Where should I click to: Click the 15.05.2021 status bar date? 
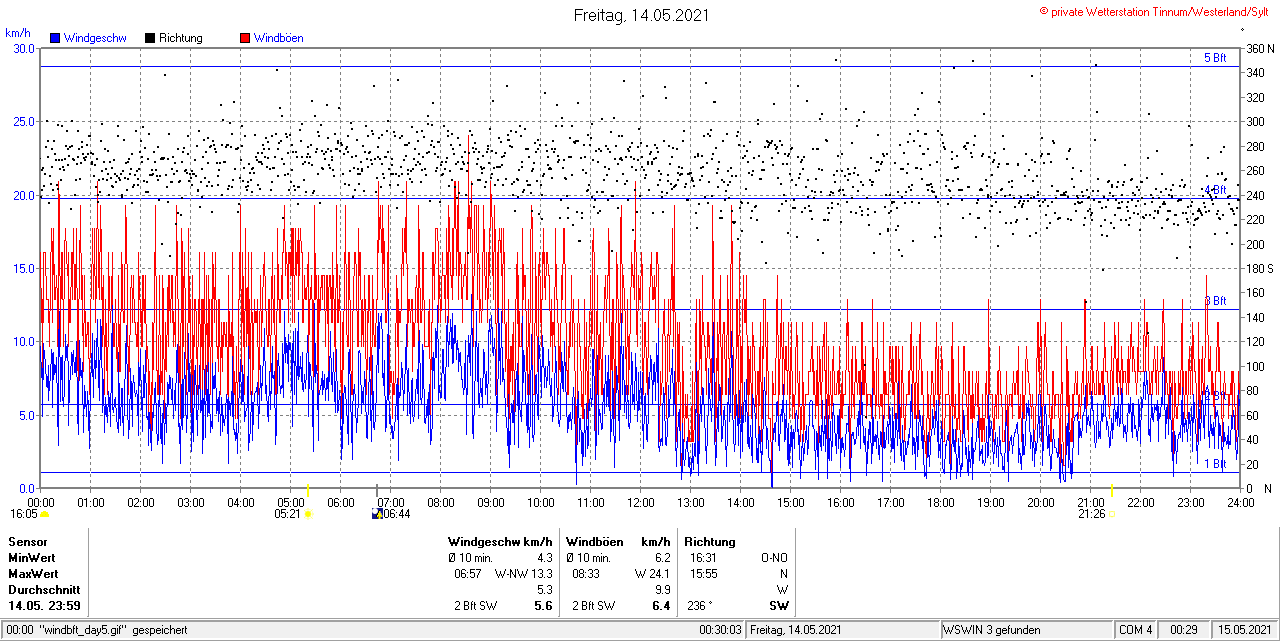(1243, 630)
